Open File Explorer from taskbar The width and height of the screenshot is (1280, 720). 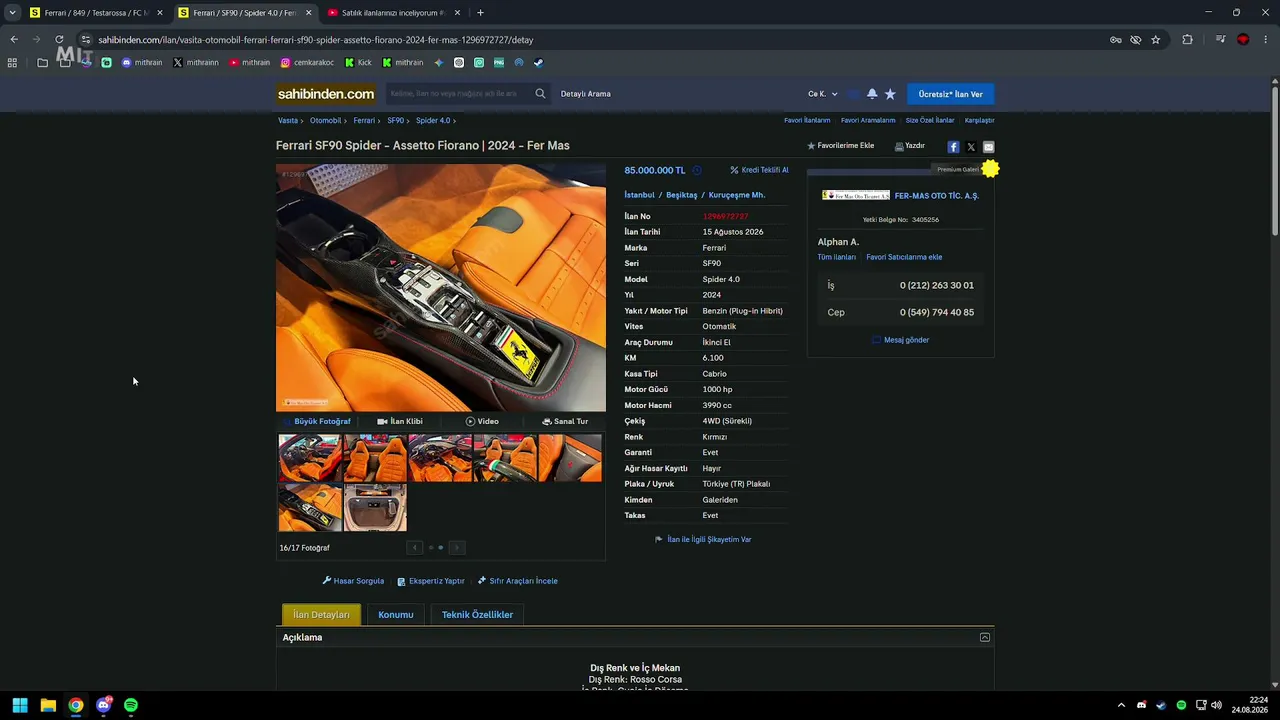click(x=48, y=705)
